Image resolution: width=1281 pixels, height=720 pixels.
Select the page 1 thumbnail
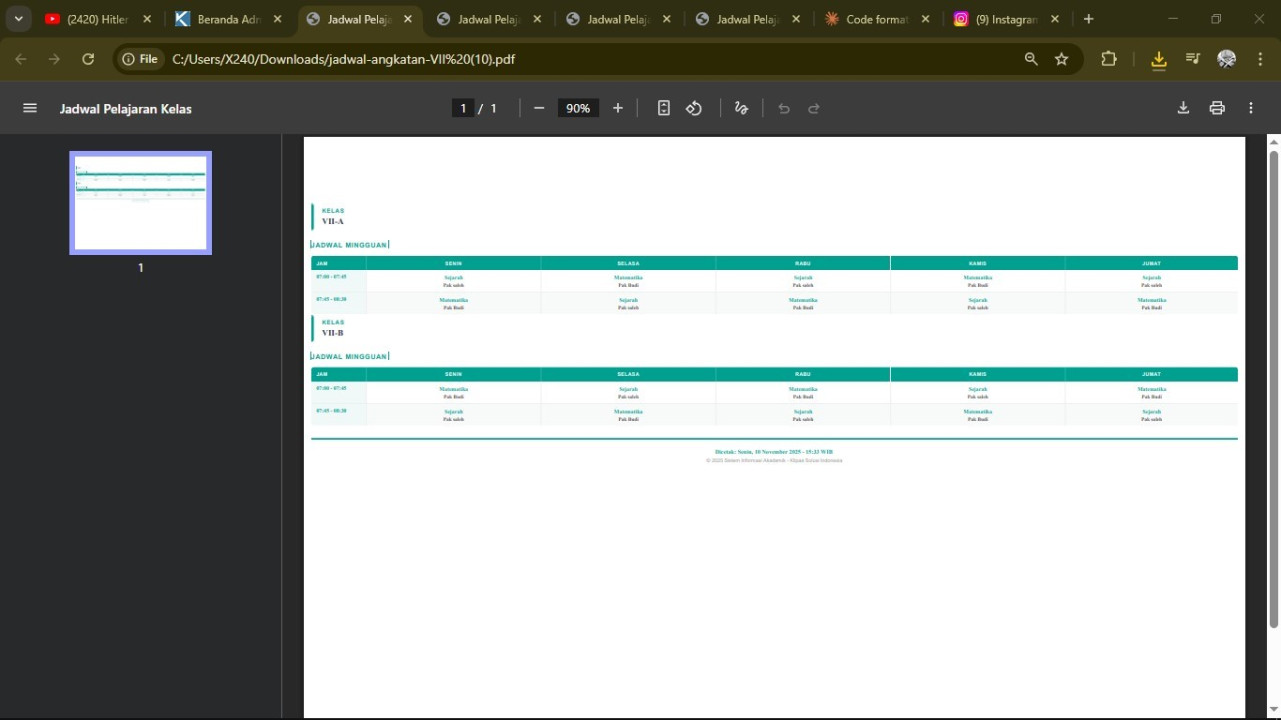140,203
